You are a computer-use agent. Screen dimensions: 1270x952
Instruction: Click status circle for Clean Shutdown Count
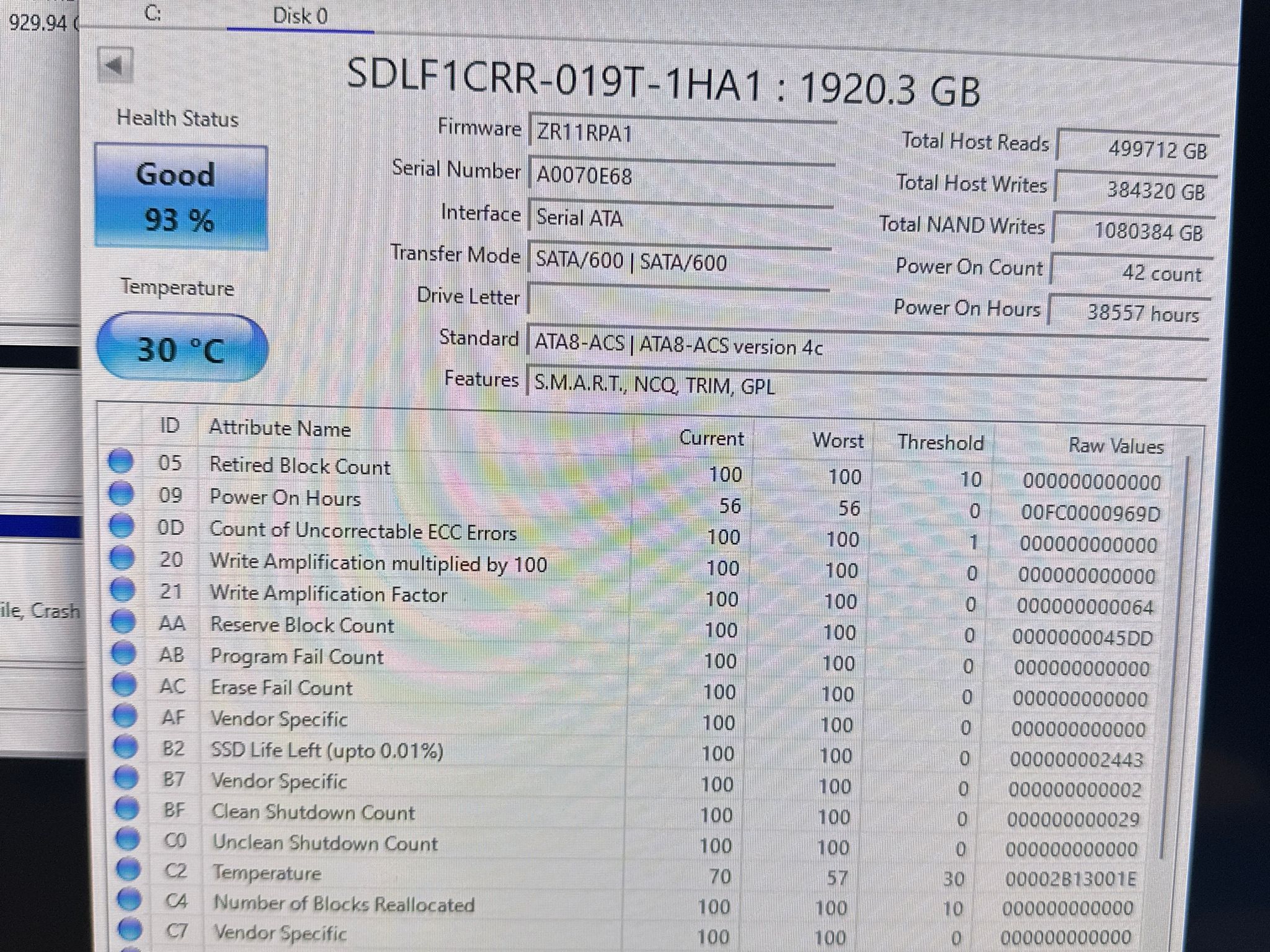127,808
